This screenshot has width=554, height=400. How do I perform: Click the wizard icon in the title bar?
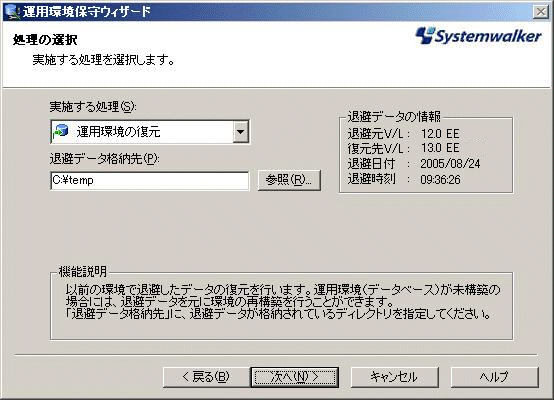tap(12, 11)
